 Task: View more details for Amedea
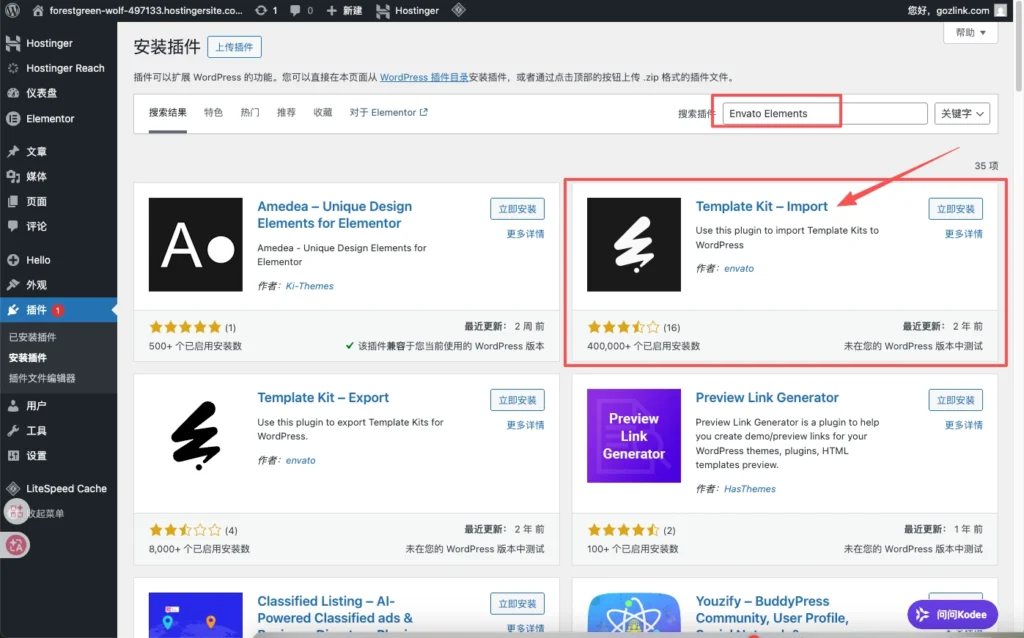(526, 234)
